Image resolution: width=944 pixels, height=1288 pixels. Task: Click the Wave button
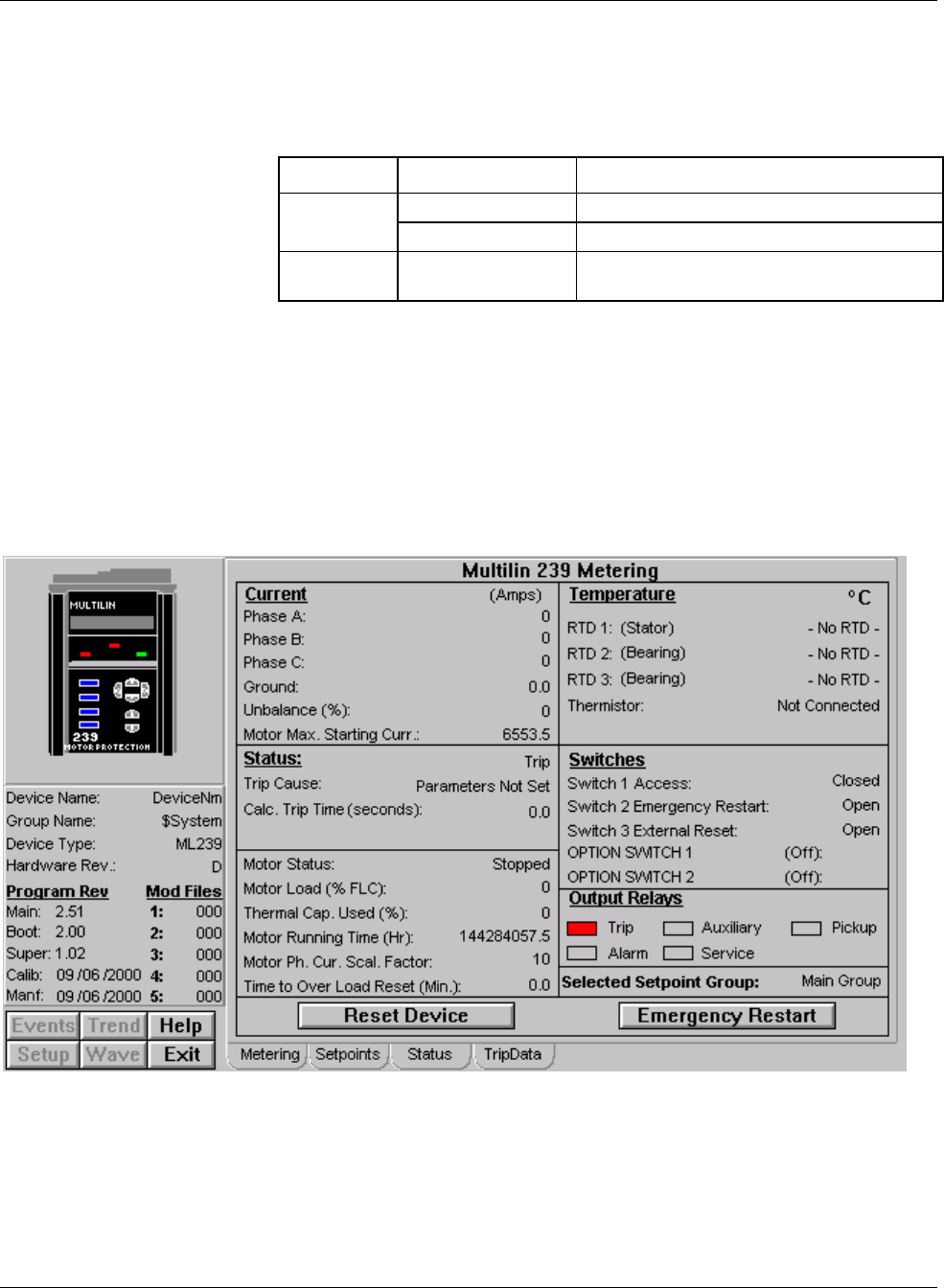click(114, 1054)
